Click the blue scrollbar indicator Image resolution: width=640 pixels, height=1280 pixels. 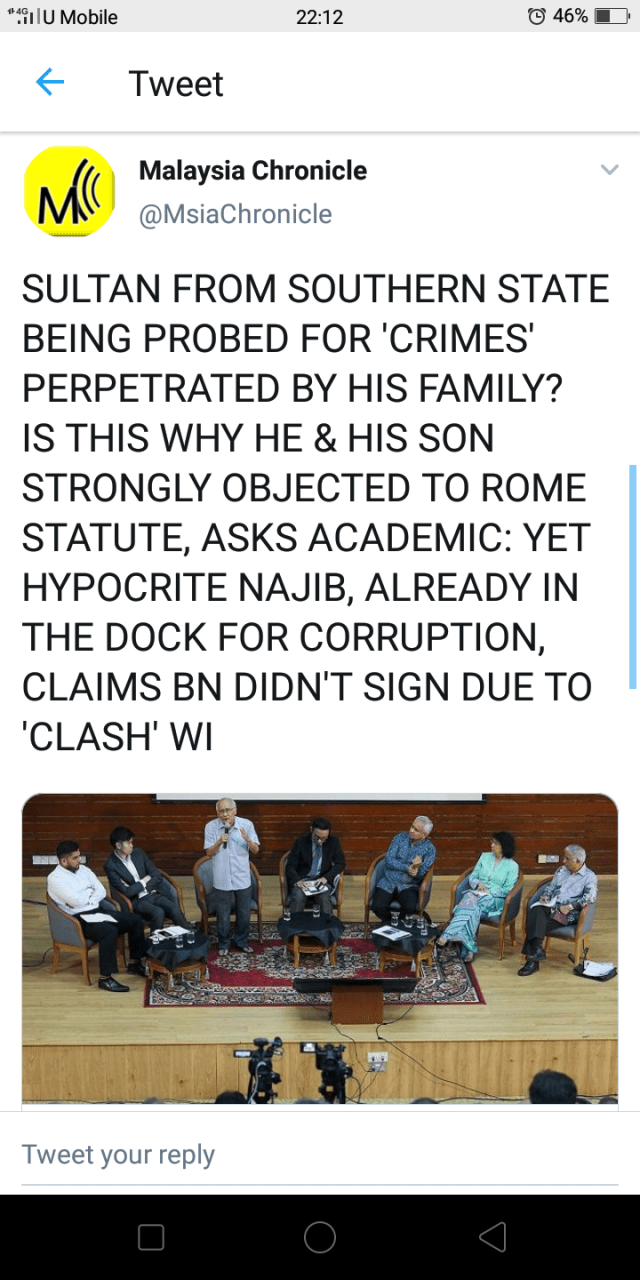pyautogui.click(x=632, y=576)
